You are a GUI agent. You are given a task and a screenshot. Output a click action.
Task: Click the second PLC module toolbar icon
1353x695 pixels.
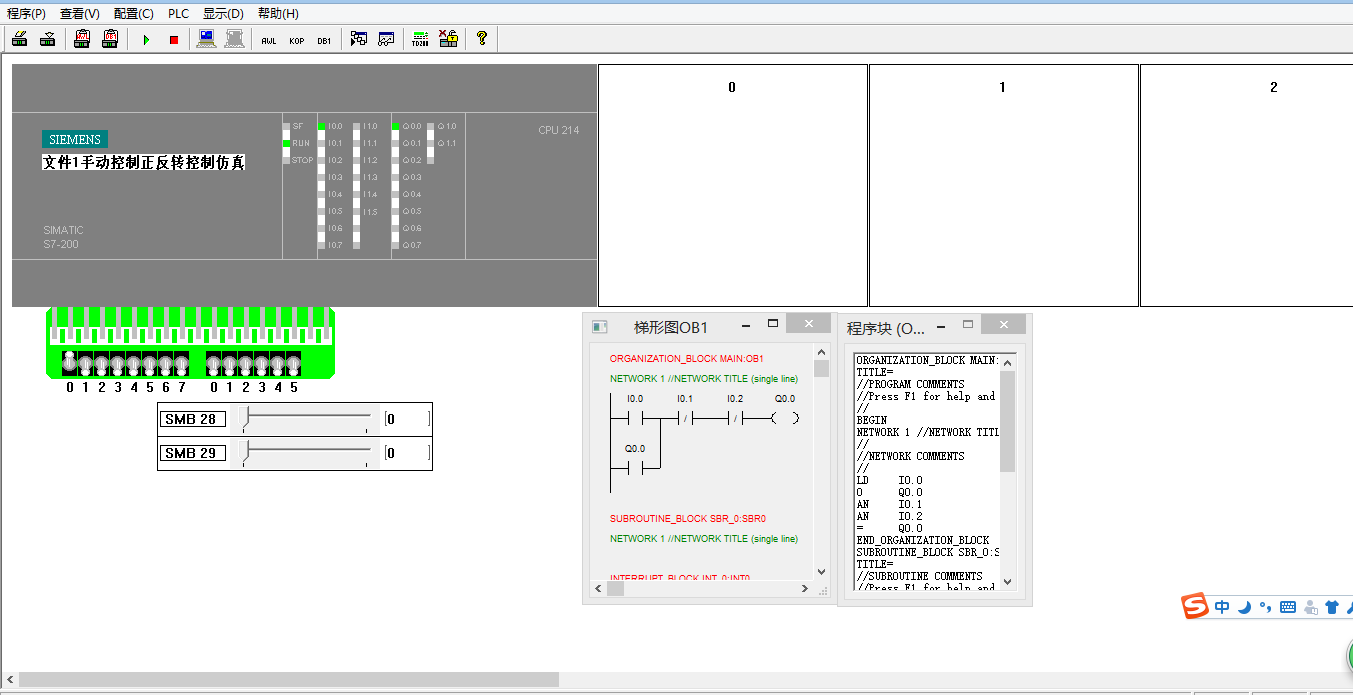click(47, 39)
